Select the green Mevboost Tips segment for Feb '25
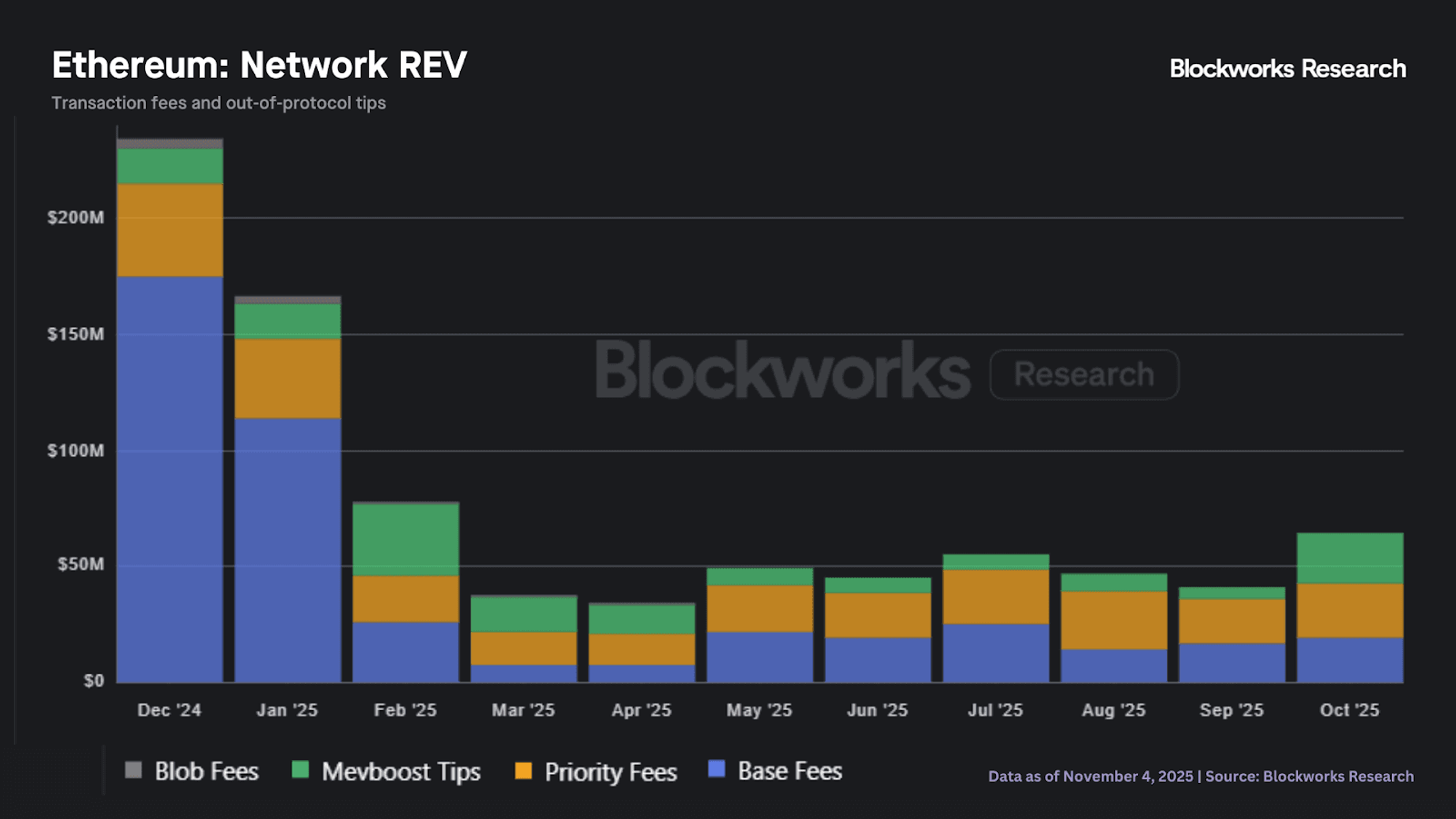 click(x=406, y=540)
